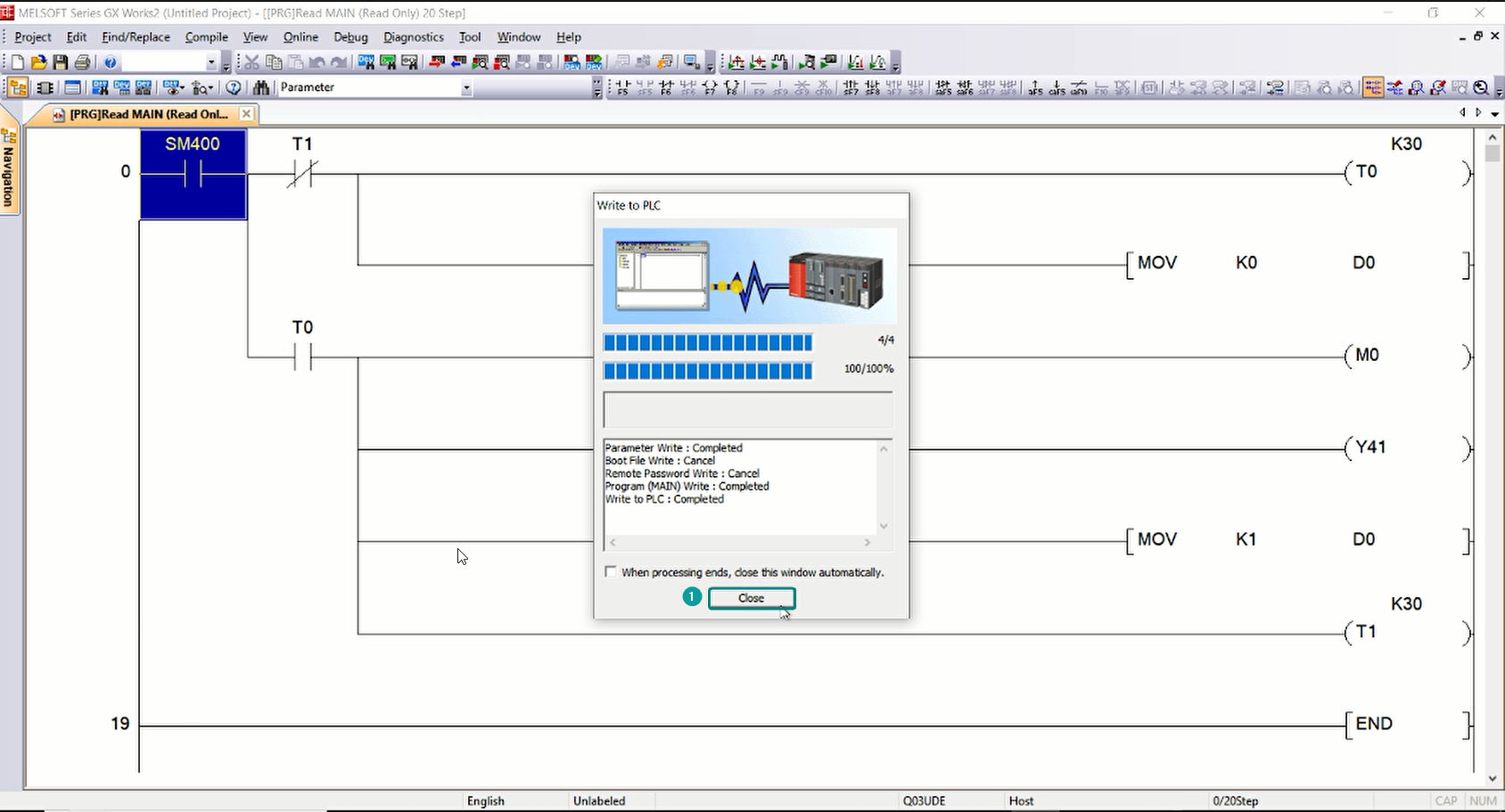
Task: Toggle the Navigation window toolbar icon
Action: [18, 87]
